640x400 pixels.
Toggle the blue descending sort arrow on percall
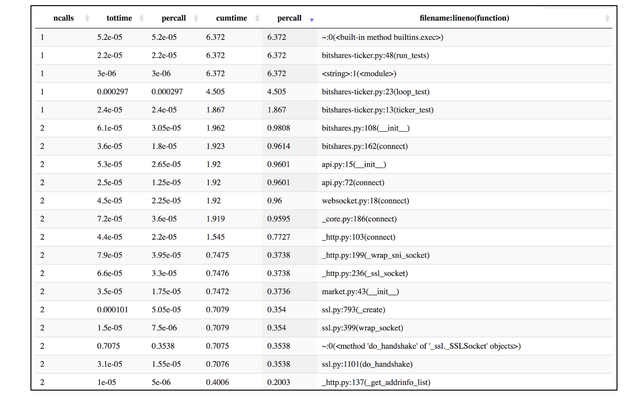(x=312, y=20)
